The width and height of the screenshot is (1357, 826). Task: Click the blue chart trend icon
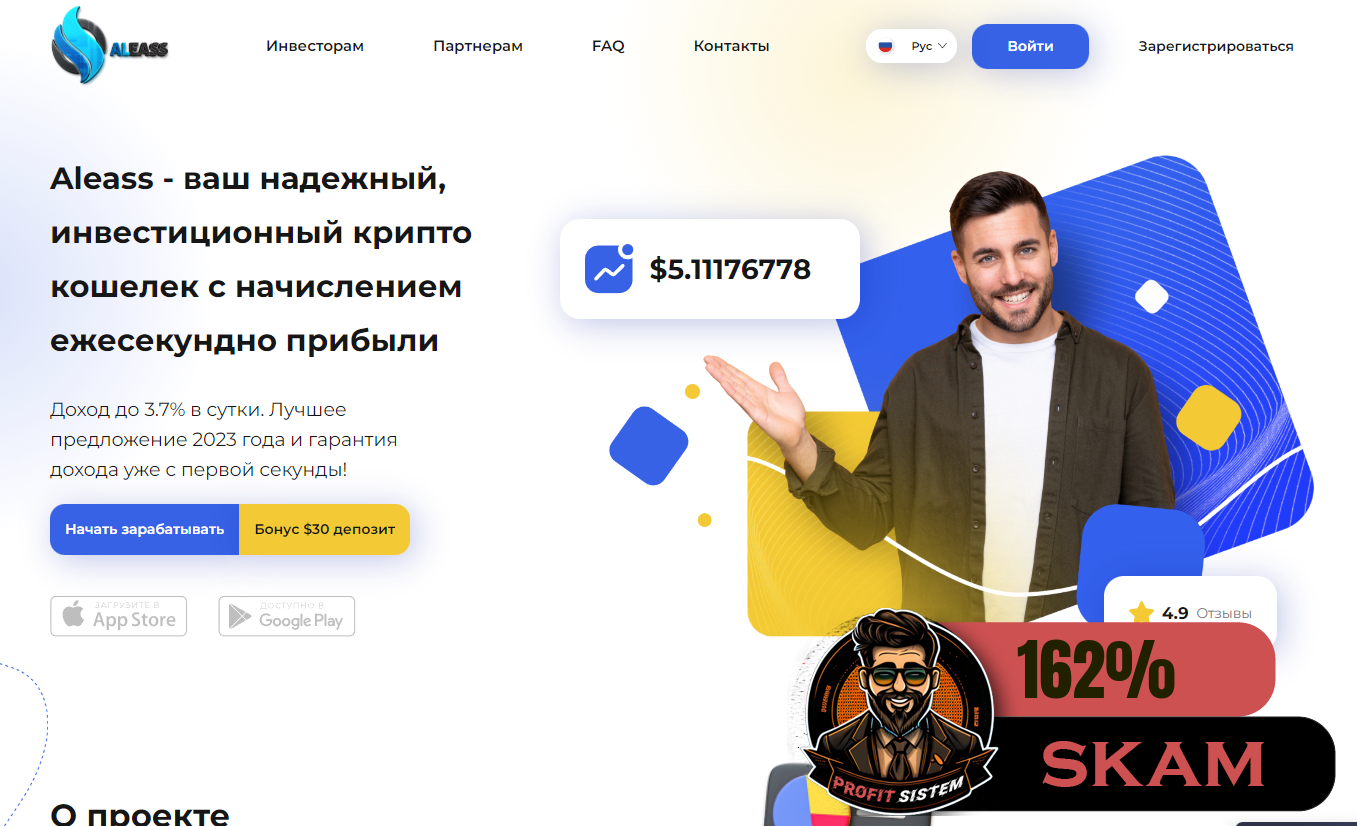pos(609,268)
